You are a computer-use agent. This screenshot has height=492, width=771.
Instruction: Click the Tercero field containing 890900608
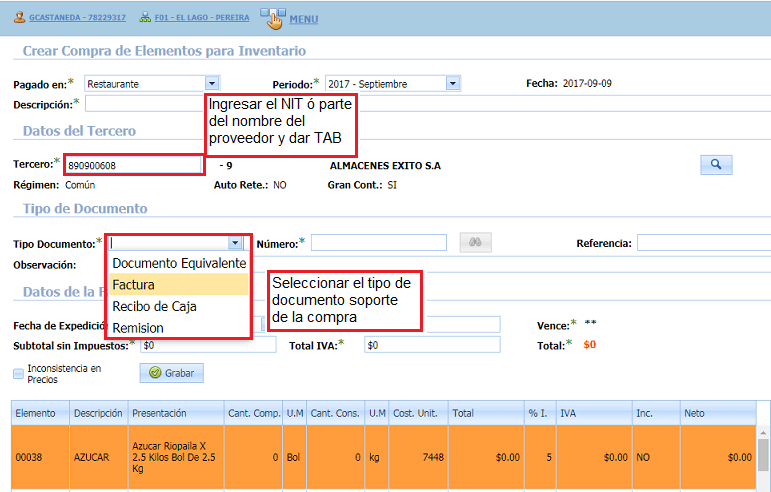134,165
